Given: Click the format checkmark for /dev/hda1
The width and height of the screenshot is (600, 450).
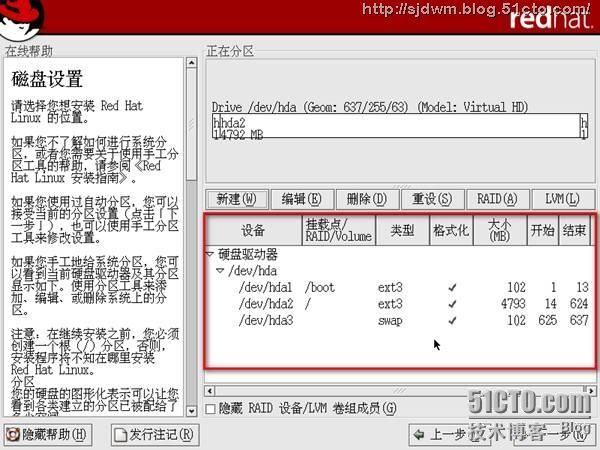Looking at the screenshot, I should point(452,288).
